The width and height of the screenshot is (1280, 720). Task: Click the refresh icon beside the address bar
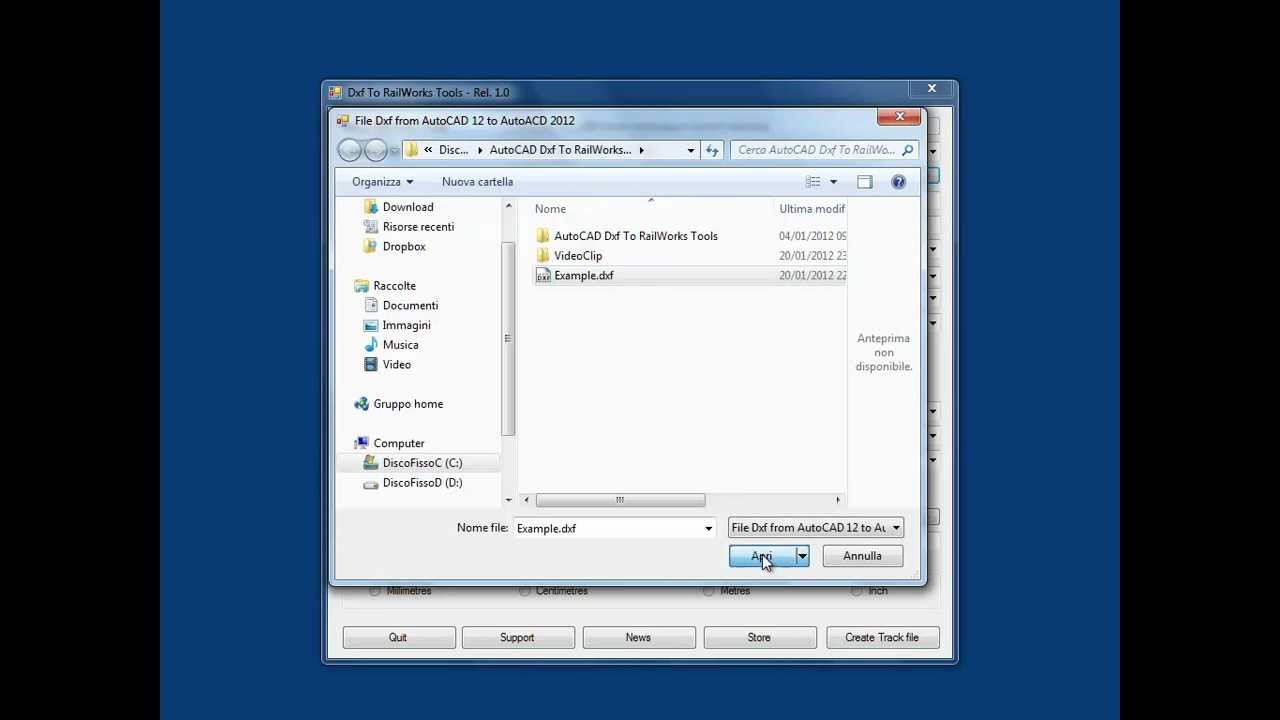(x=712, y=150)
